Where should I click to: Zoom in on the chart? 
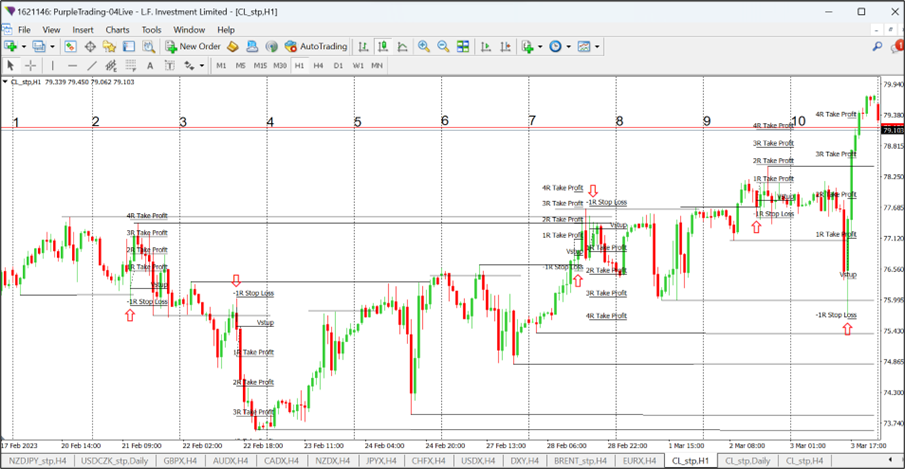pos(424,46)
